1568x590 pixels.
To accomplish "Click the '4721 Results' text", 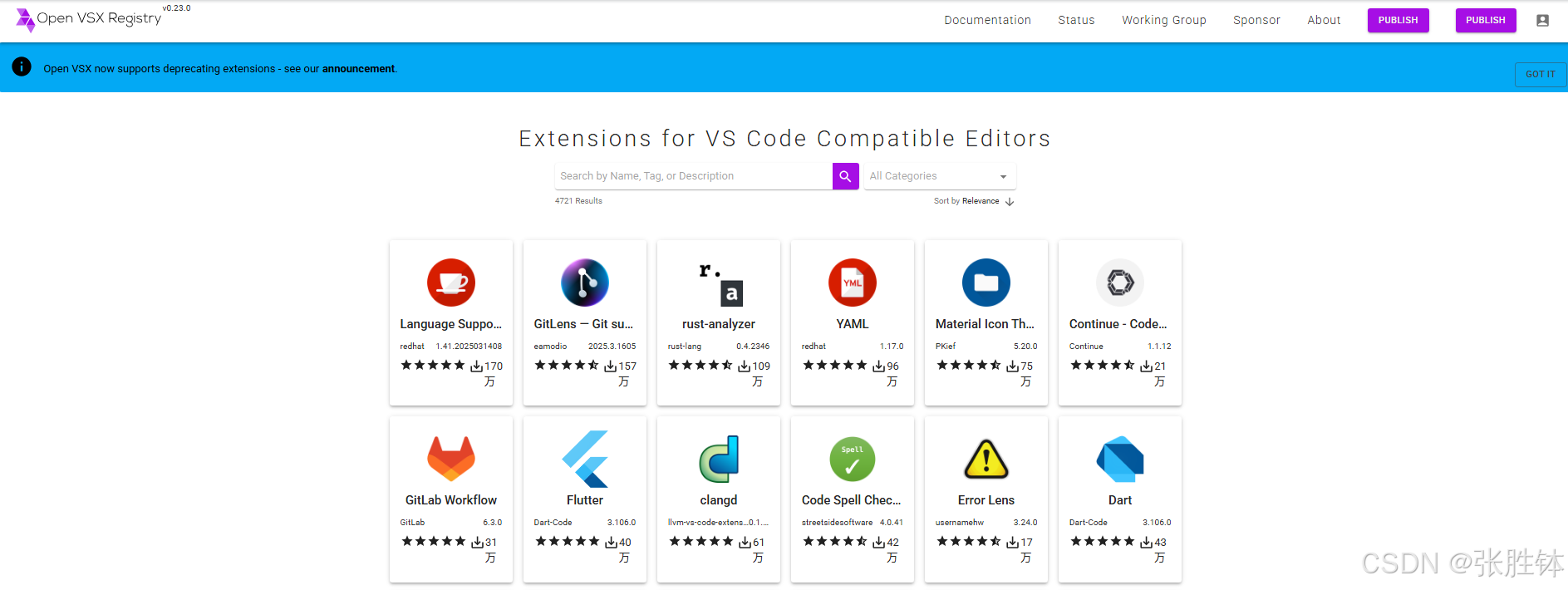I will 578,201.
